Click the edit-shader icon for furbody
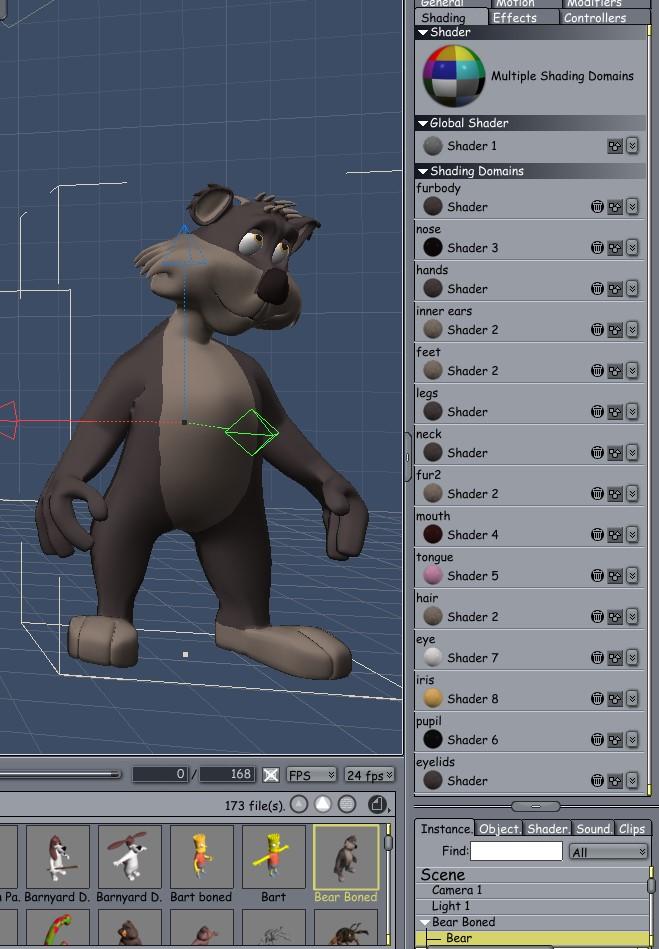 coord(615,207)
